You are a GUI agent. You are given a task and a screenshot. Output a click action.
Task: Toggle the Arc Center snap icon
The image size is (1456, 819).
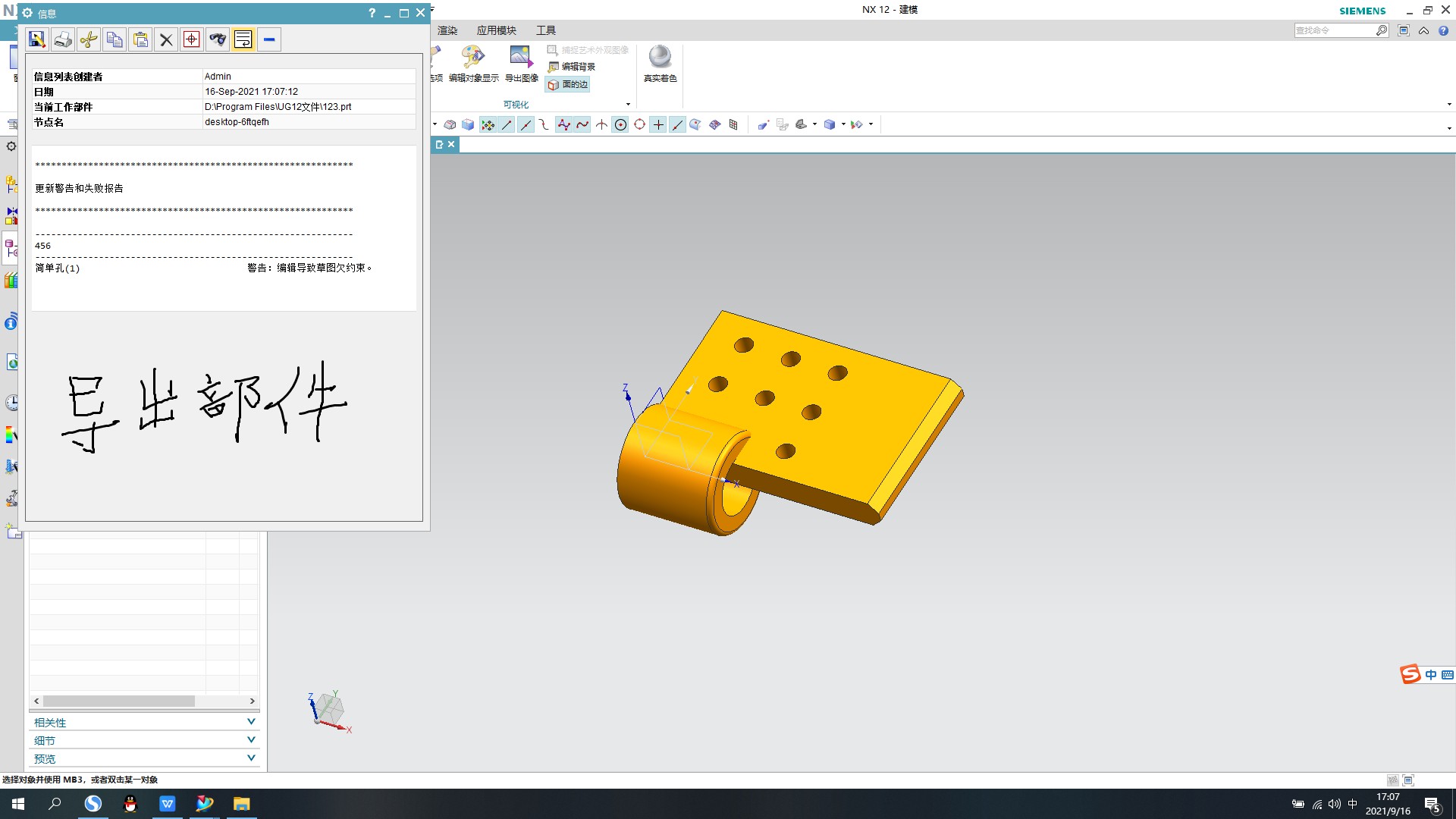(620, 124)
